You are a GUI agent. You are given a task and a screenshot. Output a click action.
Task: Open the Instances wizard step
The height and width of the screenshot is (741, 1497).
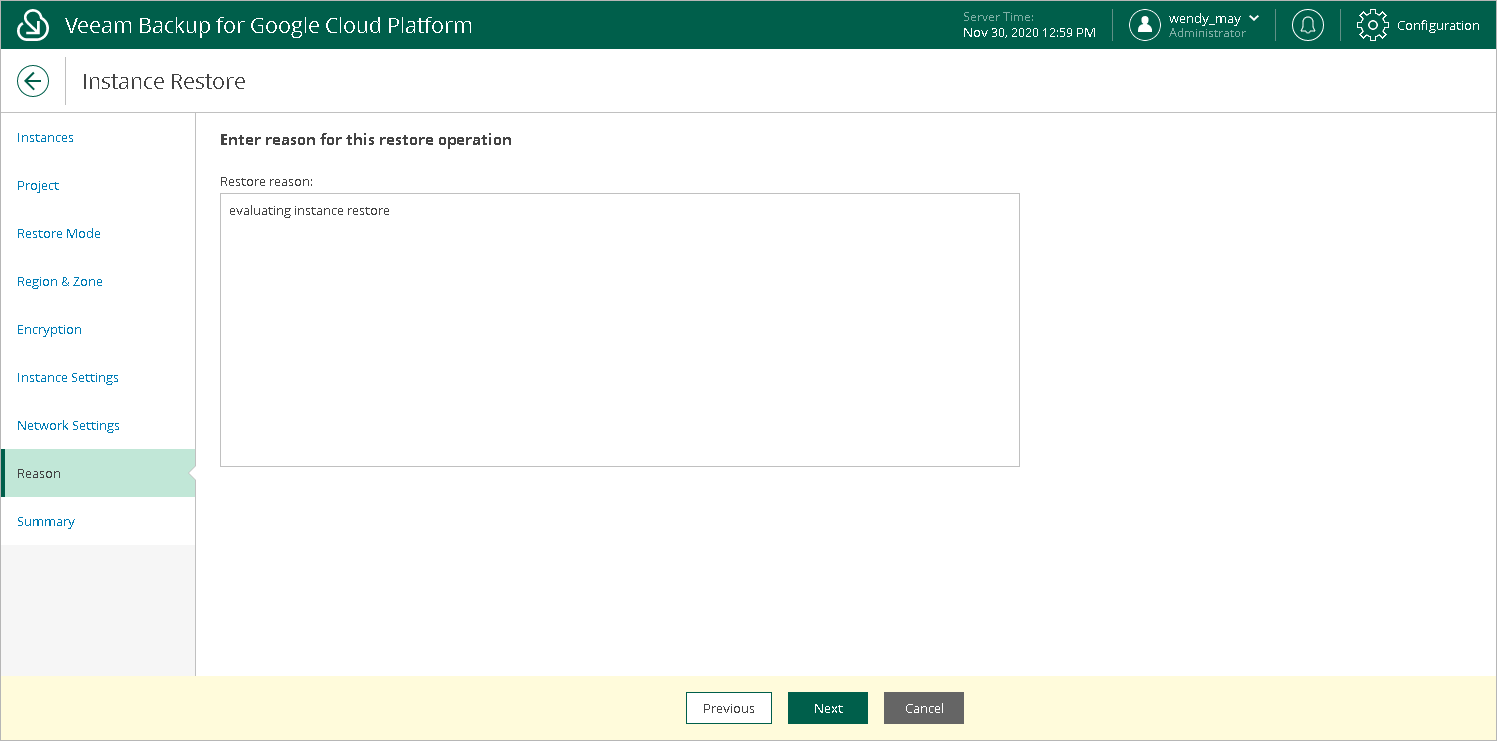(x=98, y=137)
